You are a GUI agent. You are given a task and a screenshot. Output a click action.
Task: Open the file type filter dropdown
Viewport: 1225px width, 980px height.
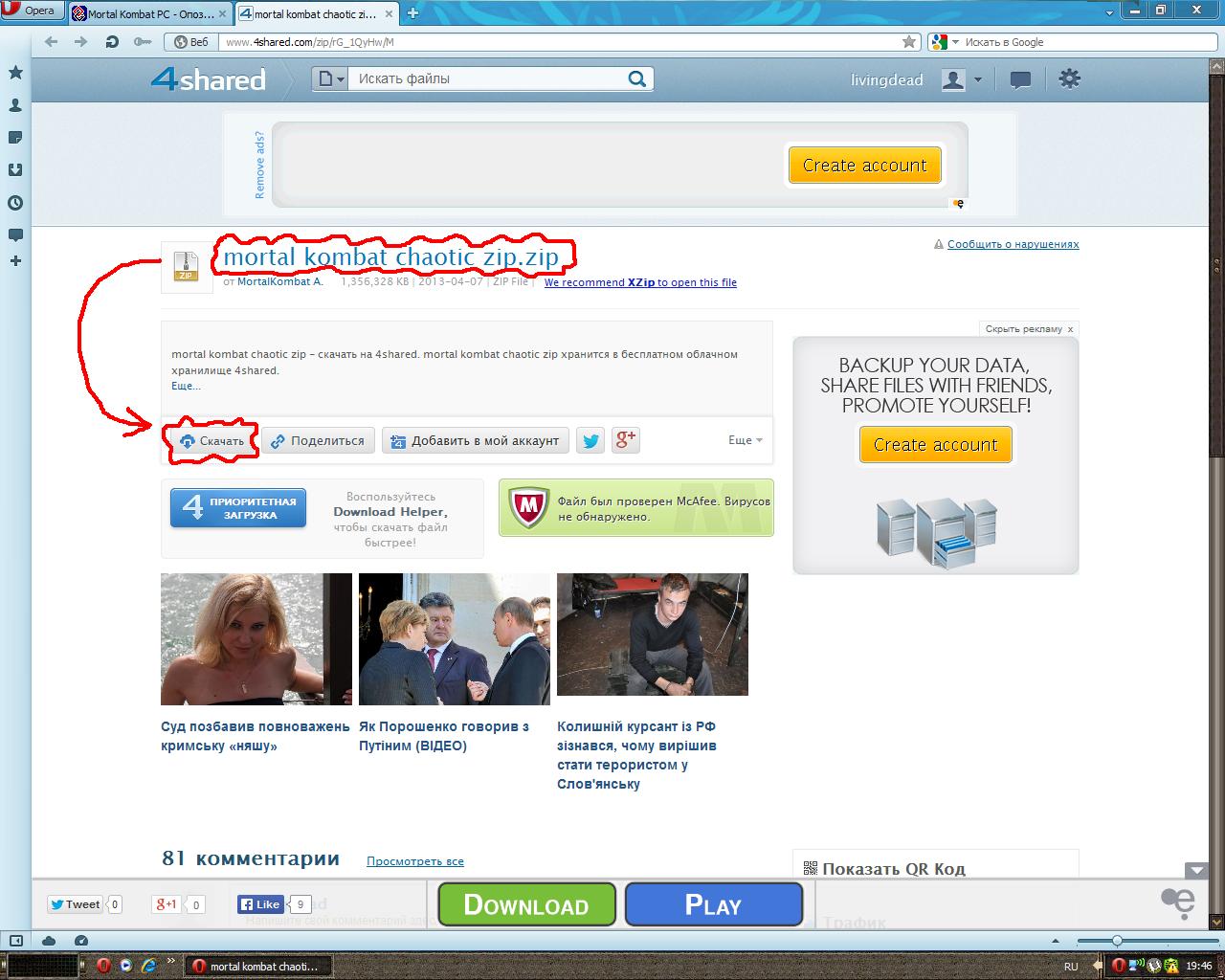click(330, 79)
